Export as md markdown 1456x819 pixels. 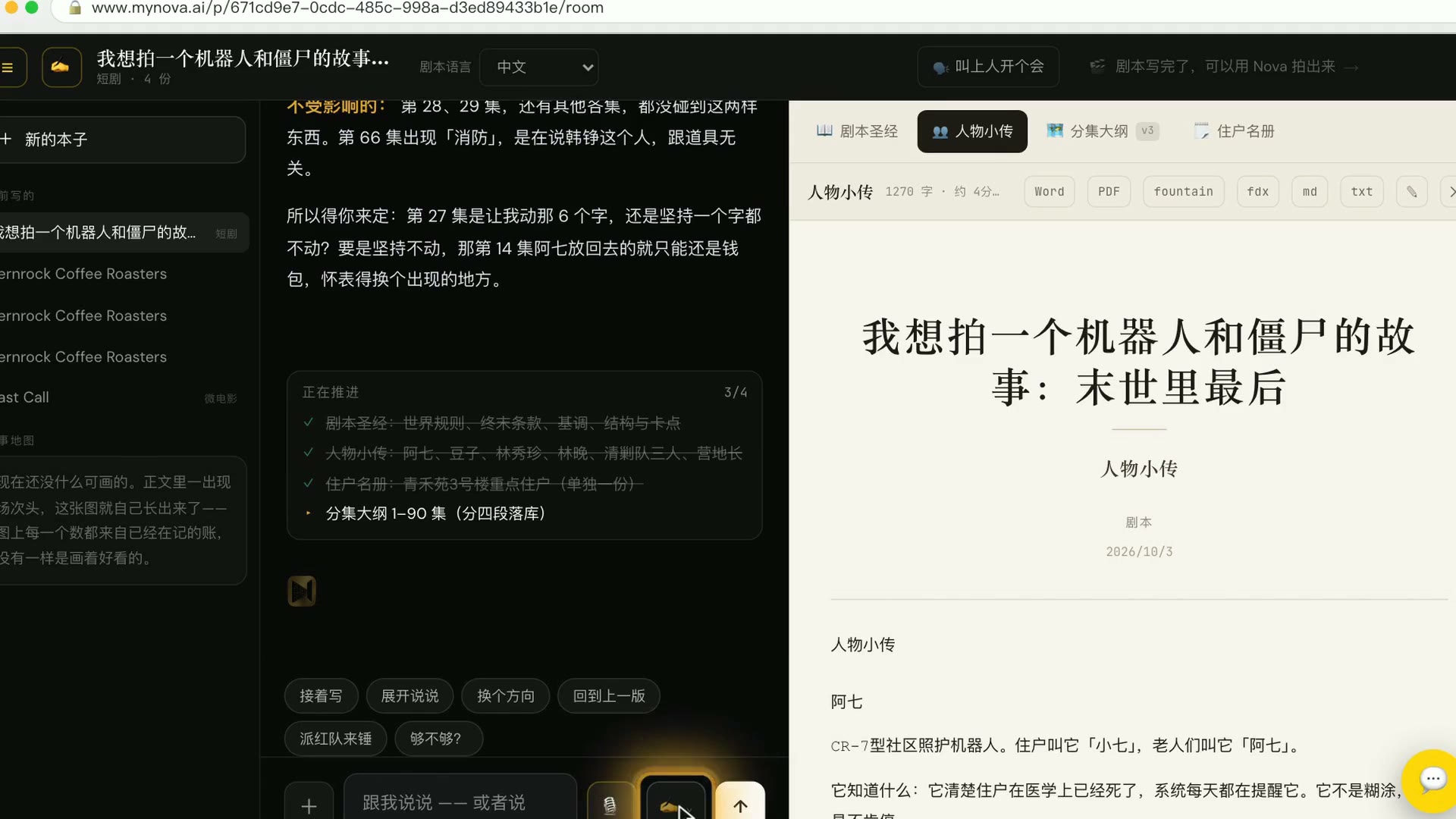point(1310,192)
